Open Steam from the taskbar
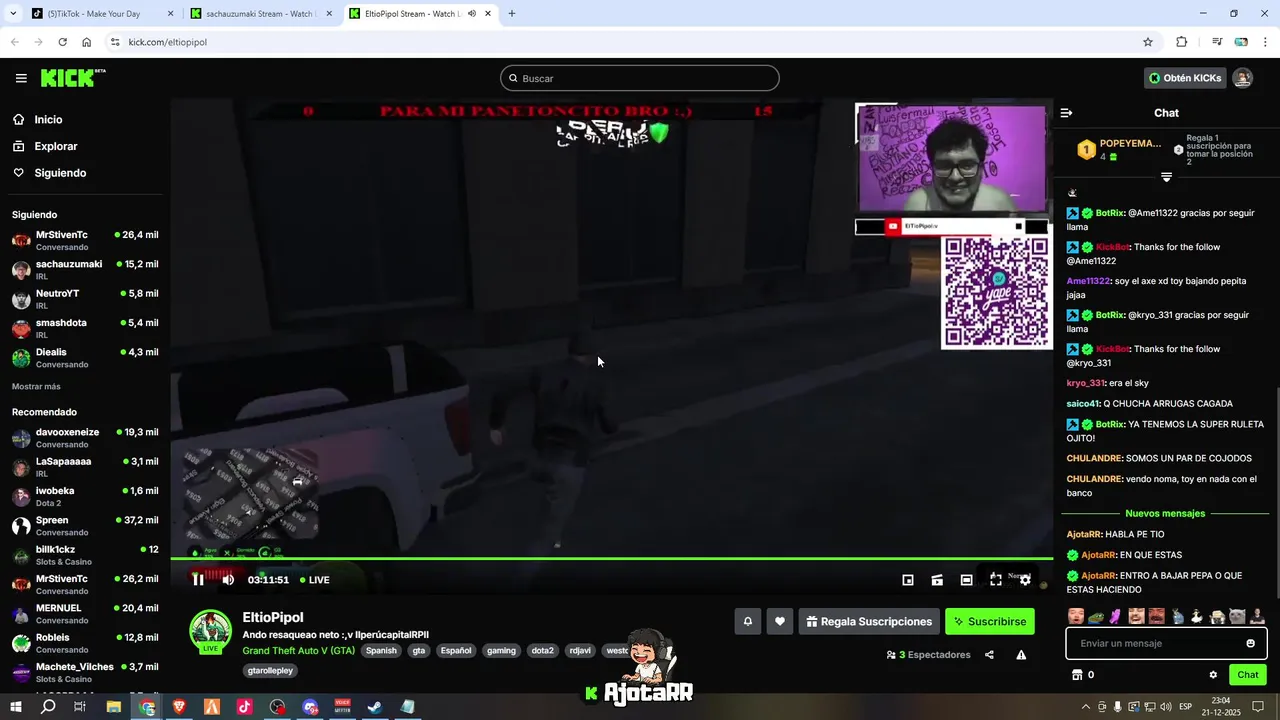Image resolution: width=1280 pixels, height=720 pixels. pos(374,707)
